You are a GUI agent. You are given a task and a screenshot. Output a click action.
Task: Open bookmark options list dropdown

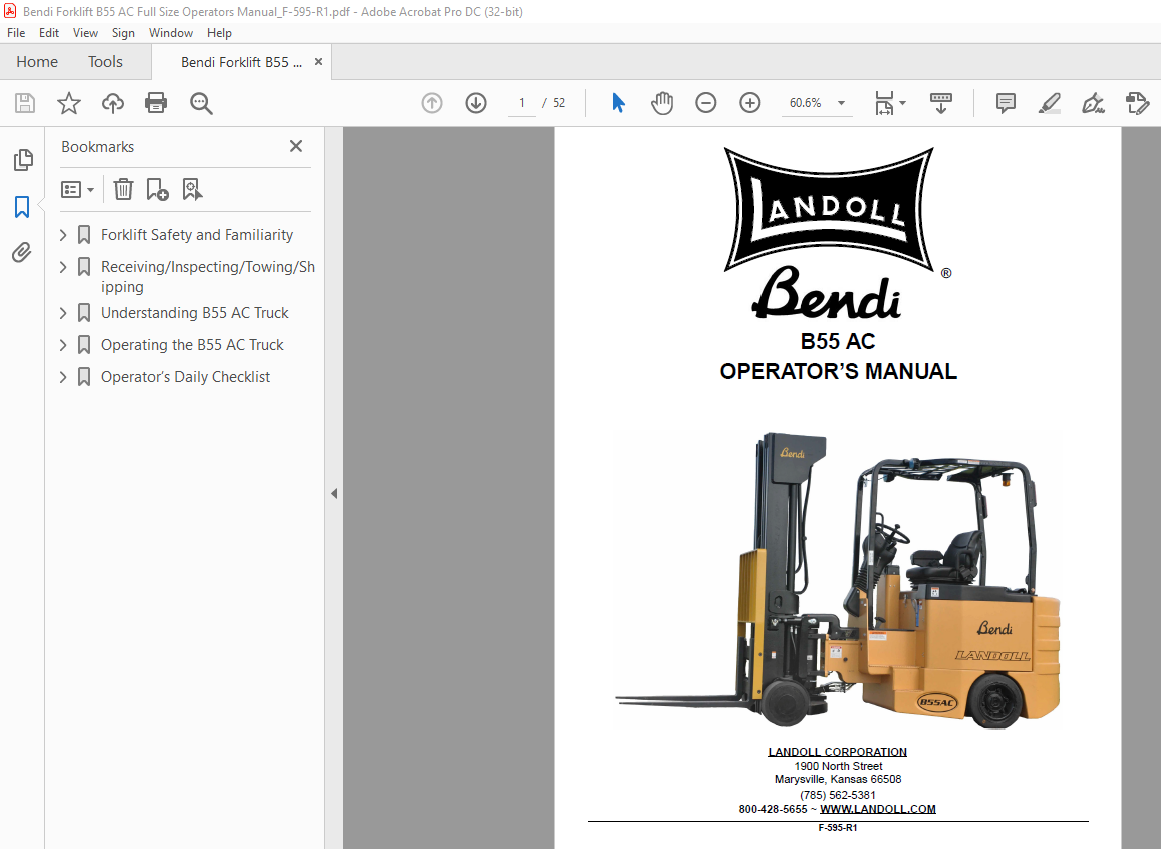78,189
